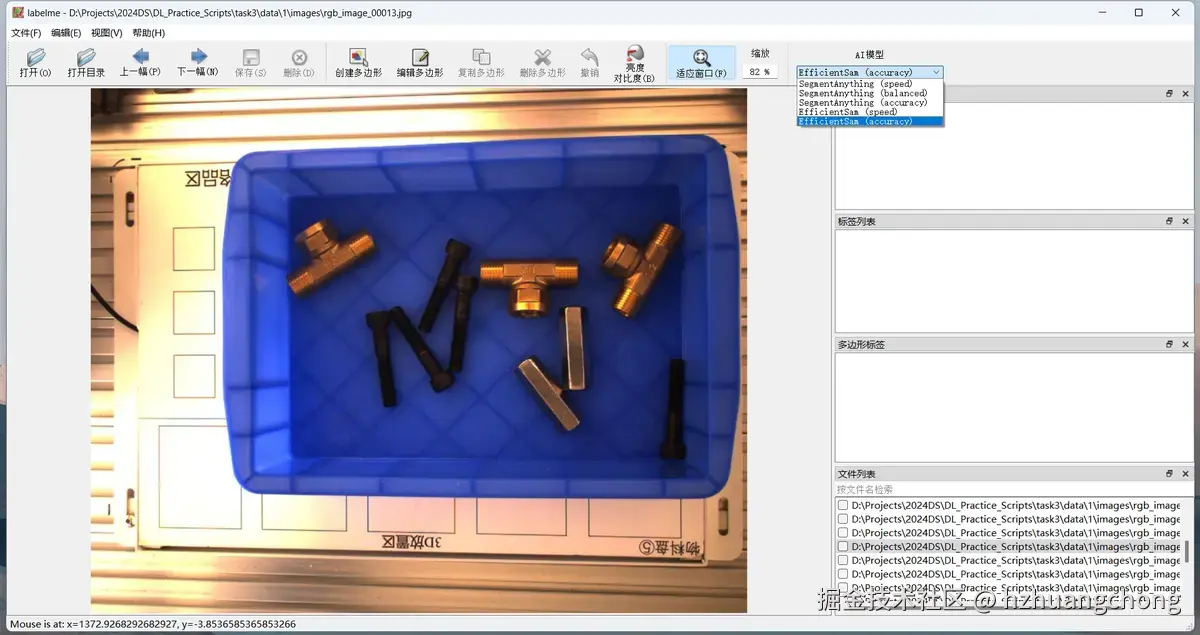Click the 按文件名检索 file search field

pos(1014,490)
